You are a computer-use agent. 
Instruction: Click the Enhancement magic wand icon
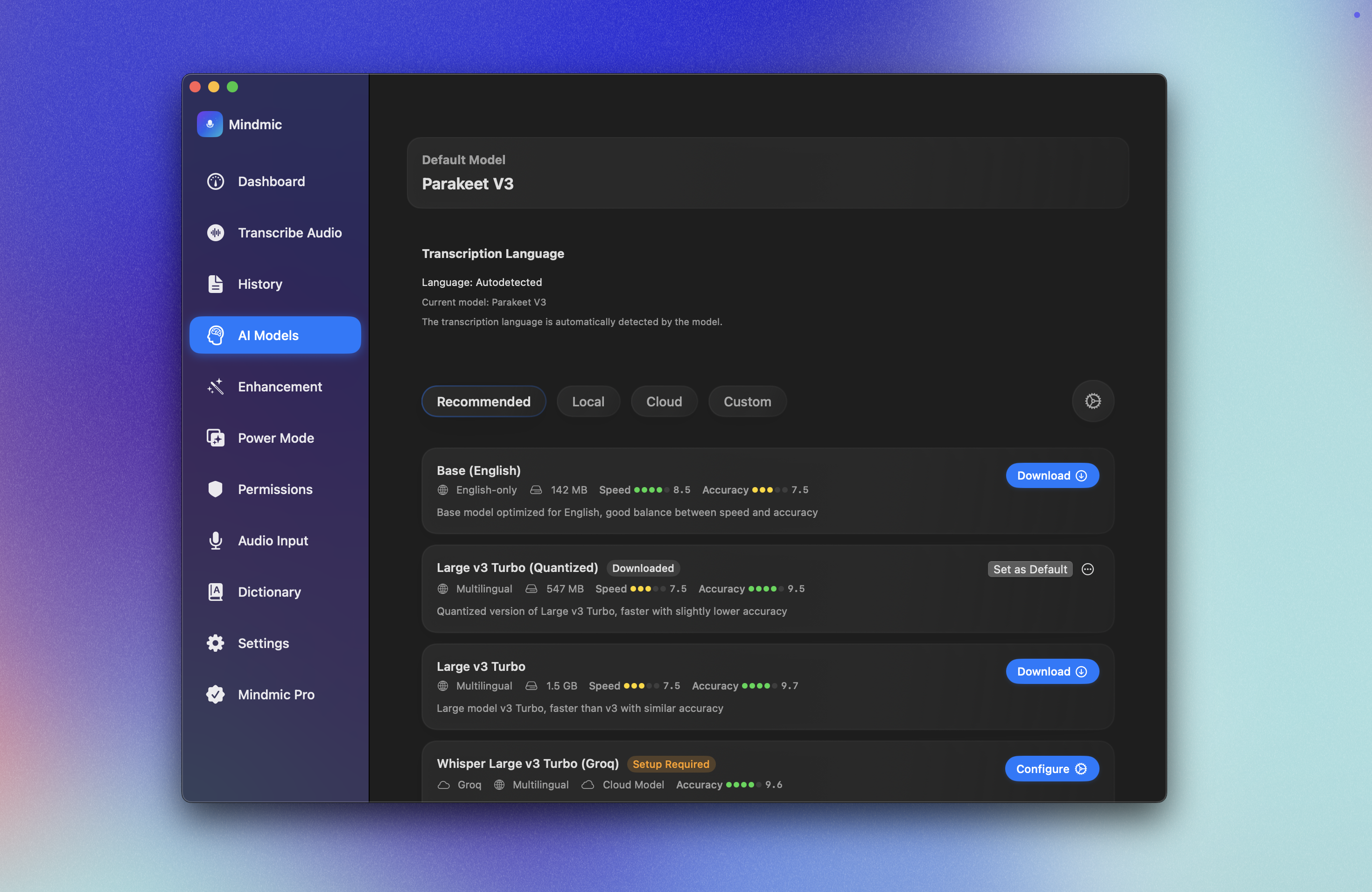pos(216,387)
